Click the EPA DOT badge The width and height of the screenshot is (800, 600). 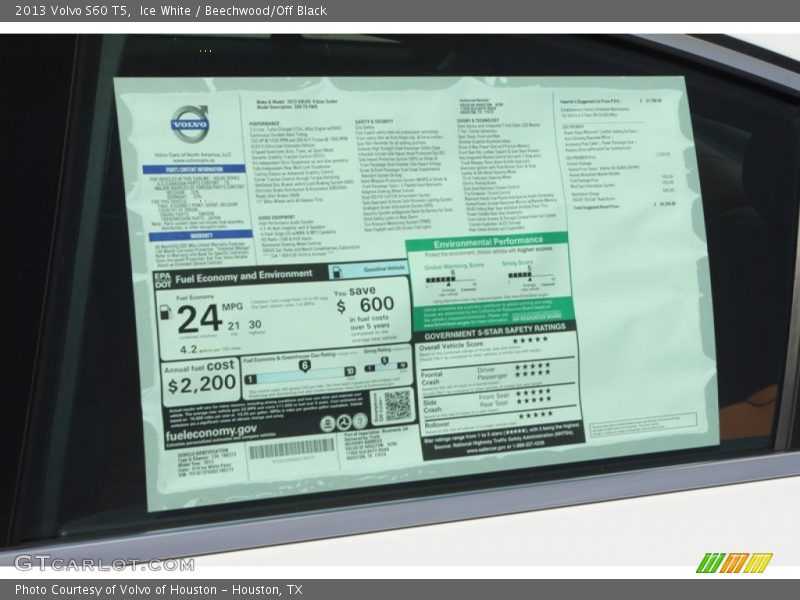pyautogui.click(x=163, y=279)
